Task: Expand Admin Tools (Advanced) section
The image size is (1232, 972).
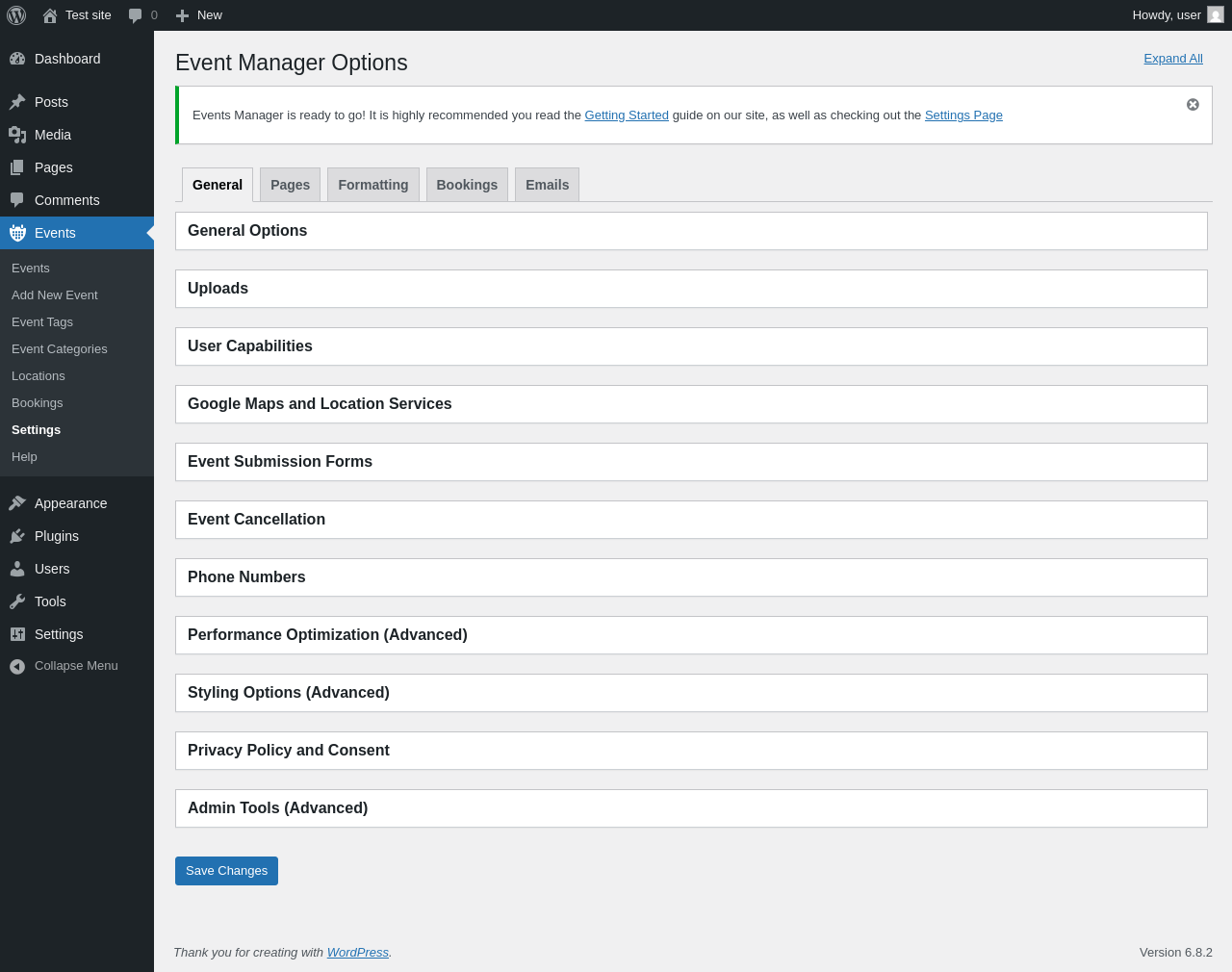Action: click(x=691, y=808)
